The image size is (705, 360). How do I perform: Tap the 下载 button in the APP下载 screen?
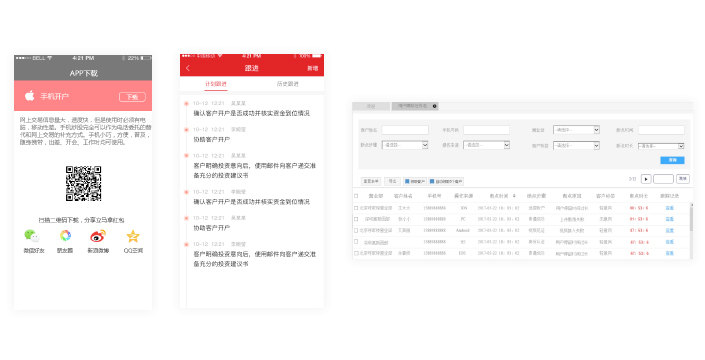[132, 97]
